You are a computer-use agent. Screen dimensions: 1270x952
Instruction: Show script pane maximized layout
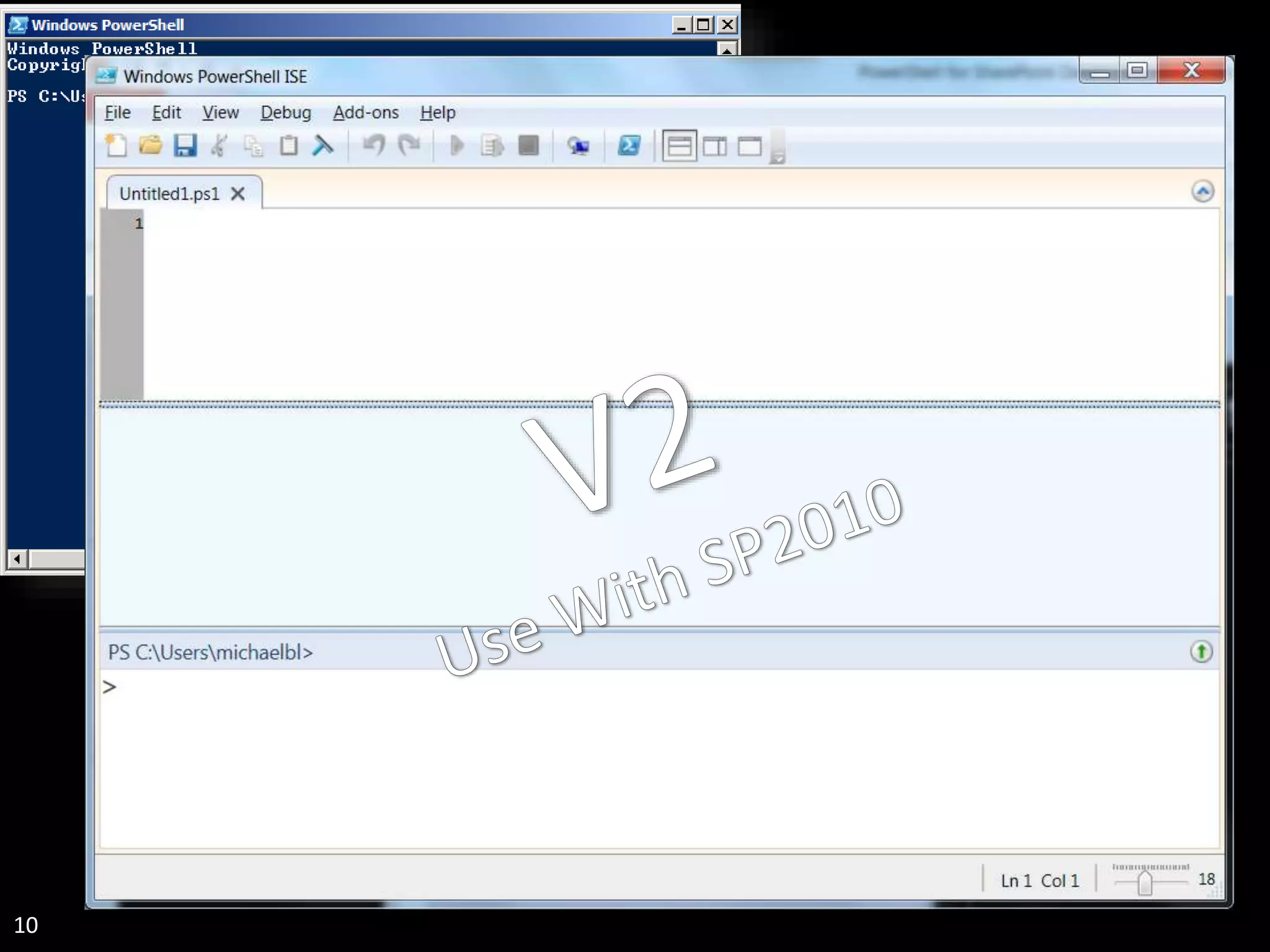pyautogui.click(x=749, y=147)
